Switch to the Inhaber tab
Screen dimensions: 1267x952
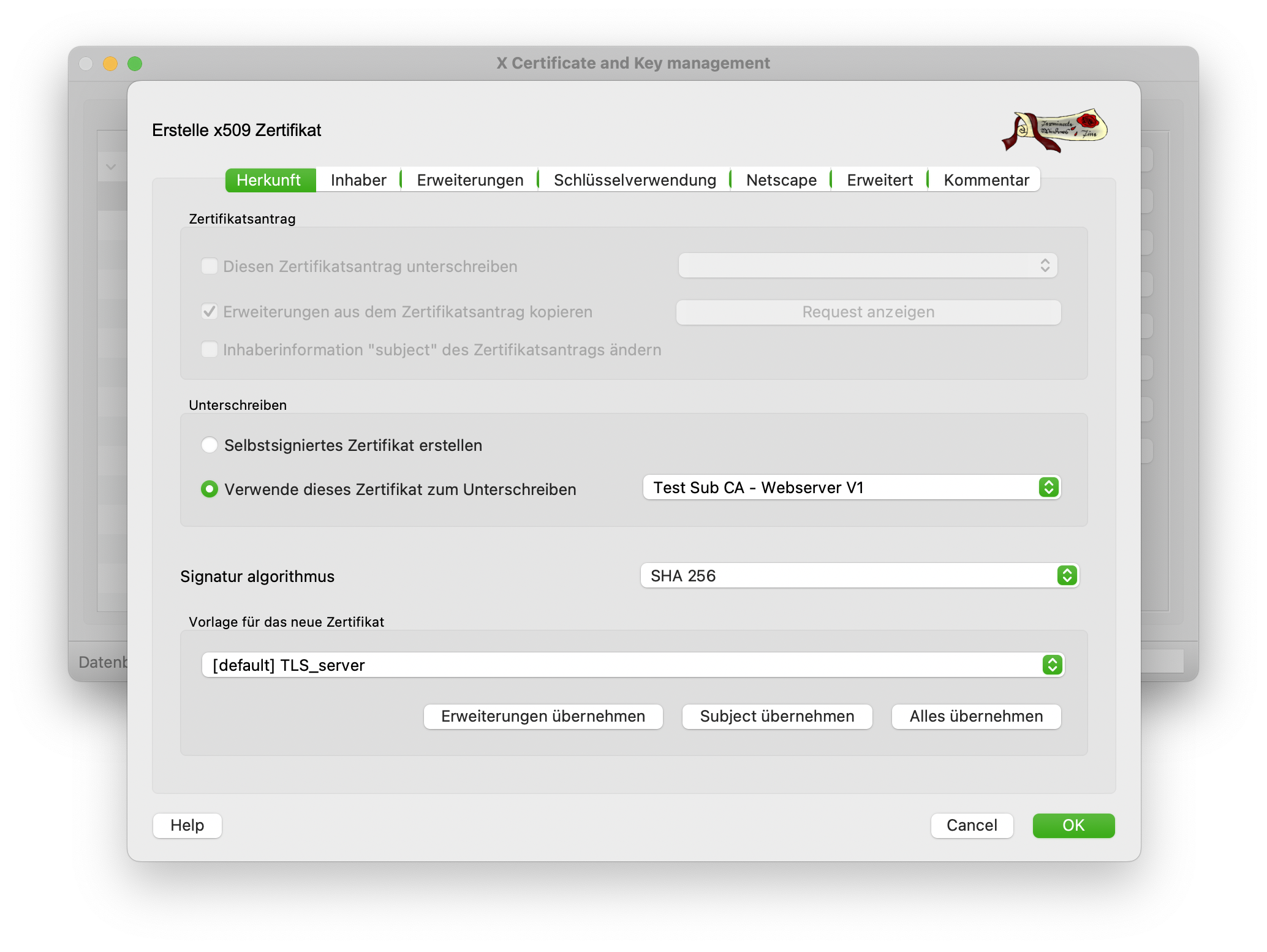click(357, 179)
